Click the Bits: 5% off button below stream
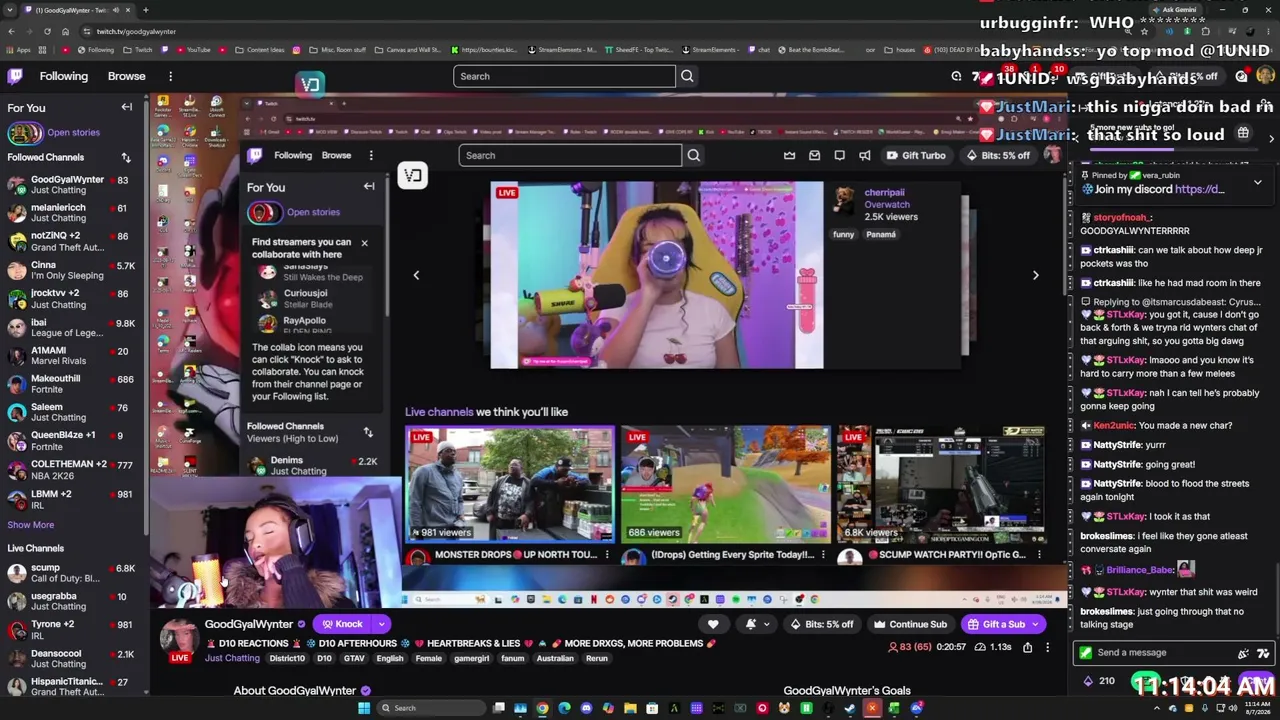Image resolution: width=1280 pixels, height=720 pixels. tap(822, 624)
